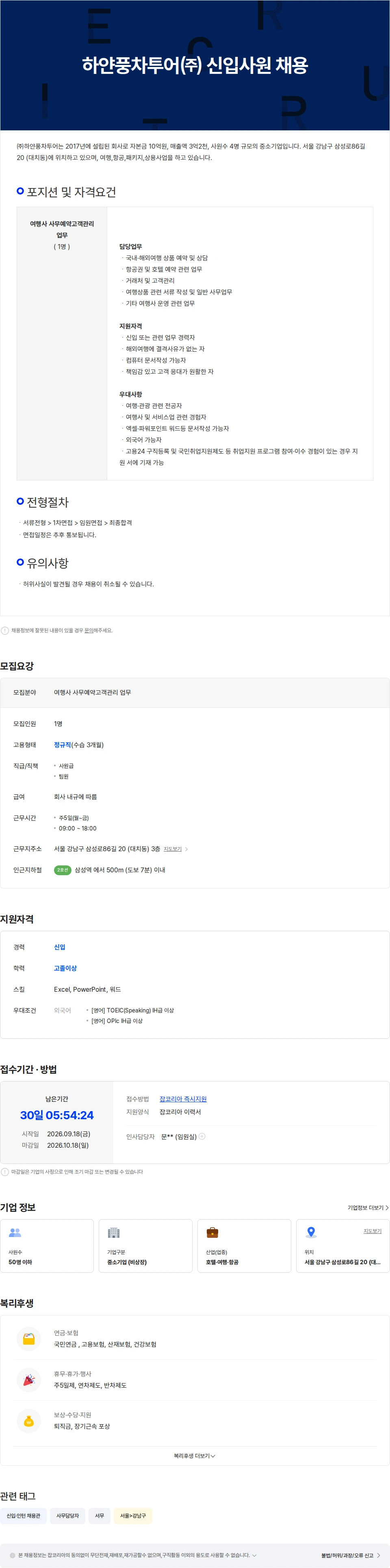This screenshot has width=390, height=1568.
Task: Click the remaining time 30일 05:54:24
Action: point(57,1115)
